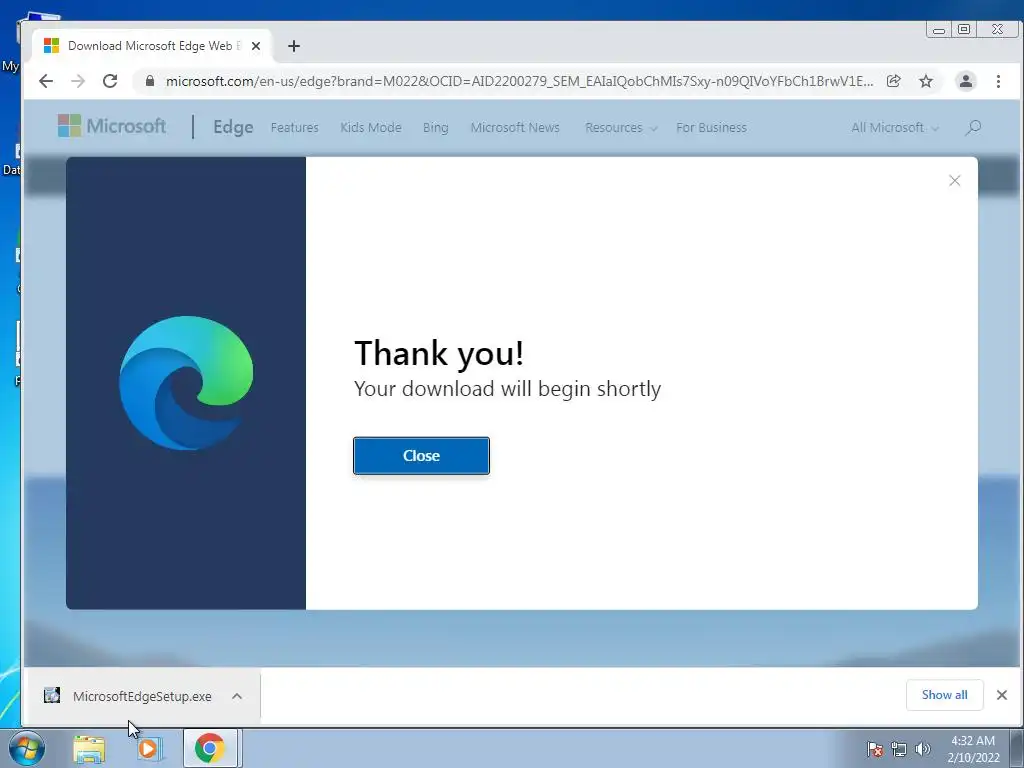
Task: Click the Edge brand link
Action: click(x=233, y=127)
